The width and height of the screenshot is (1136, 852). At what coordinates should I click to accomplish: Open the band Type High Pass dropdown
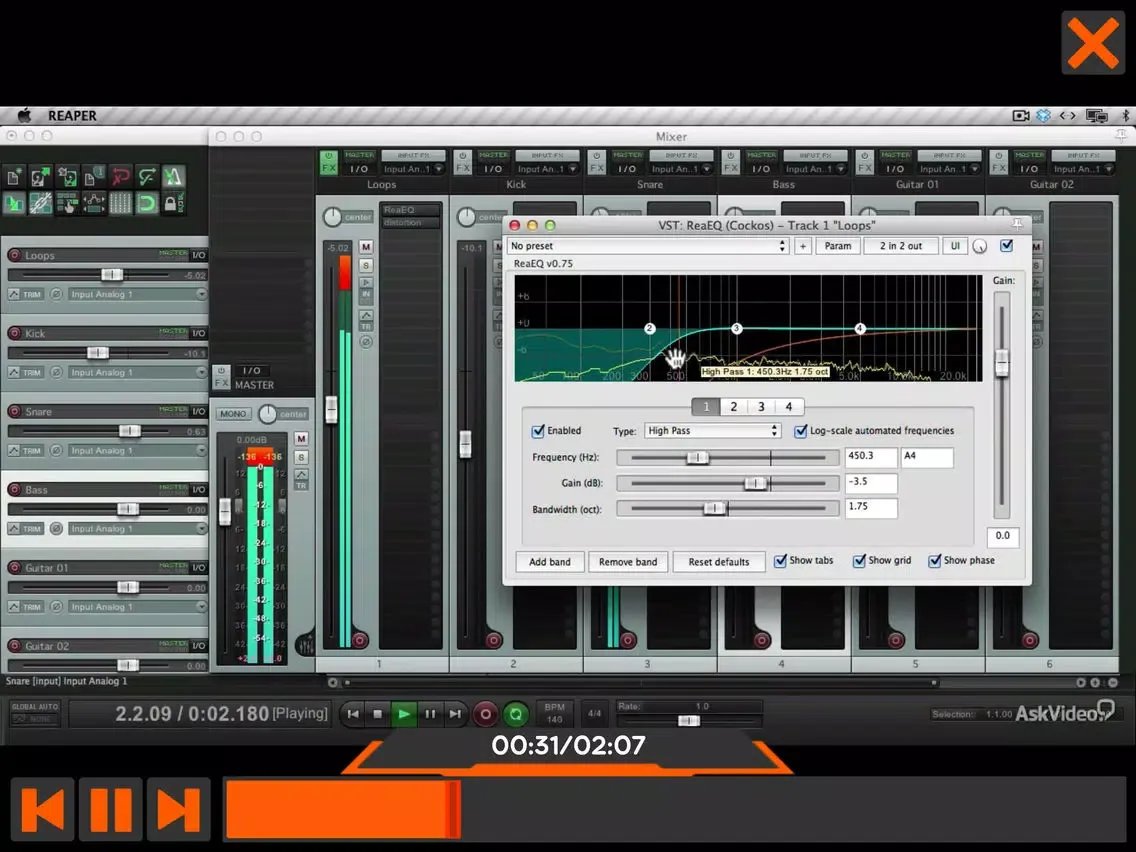pyautogui.click(x=712, y=430)
